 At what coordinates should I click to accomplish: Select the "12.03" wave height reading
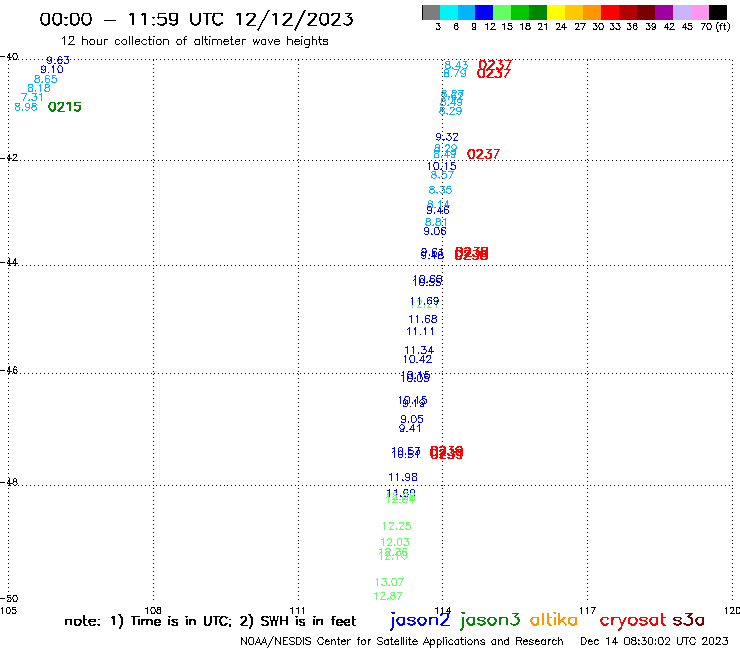[395, 542]
